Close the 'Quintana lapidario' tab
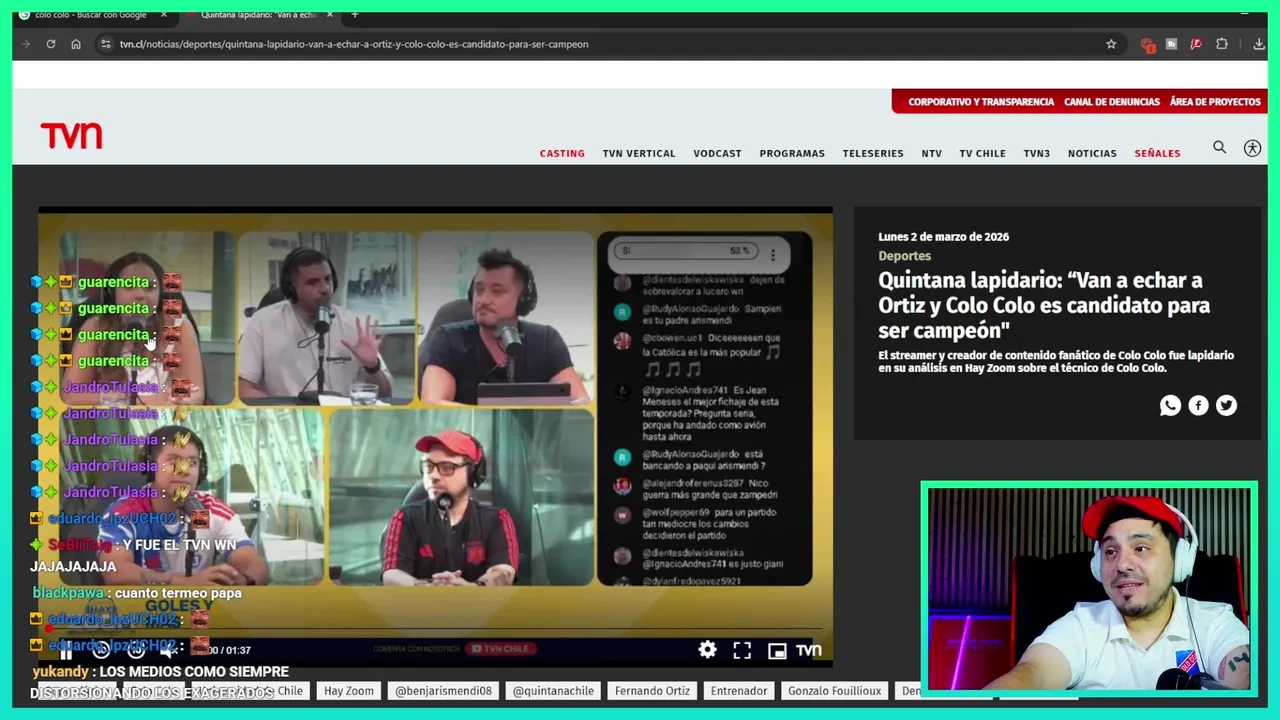This screenshot has width=1280, height=720. (x=329, y=15)
